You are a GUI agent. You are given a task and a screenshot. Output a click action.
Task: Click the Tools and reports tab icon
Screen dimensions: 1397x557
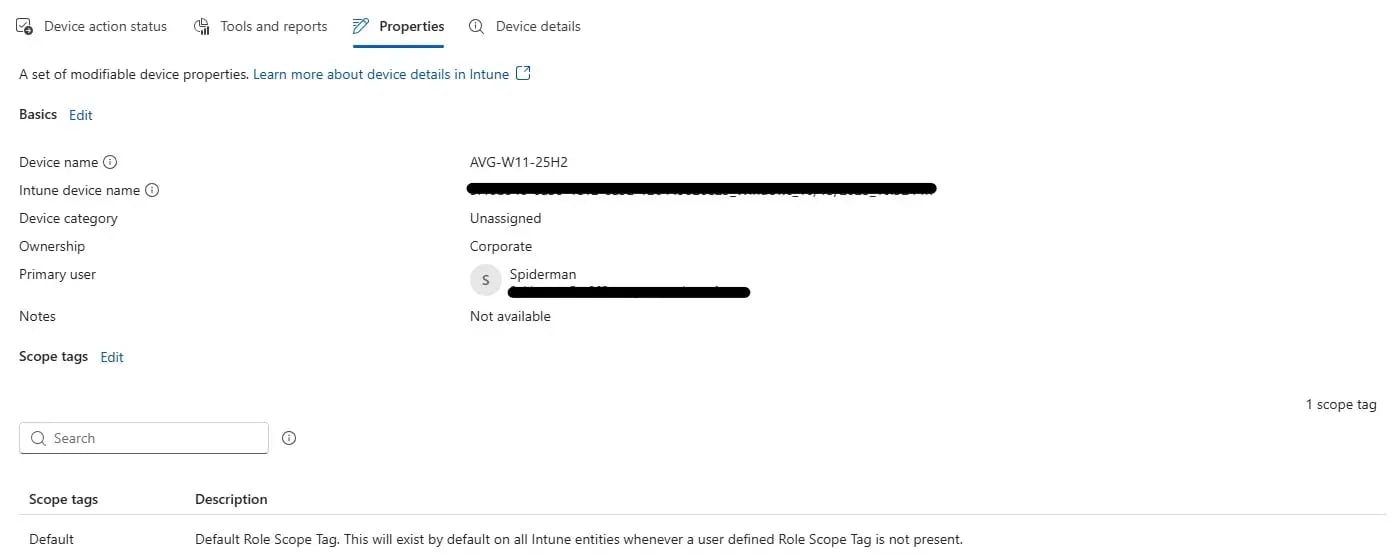point(202,26)
